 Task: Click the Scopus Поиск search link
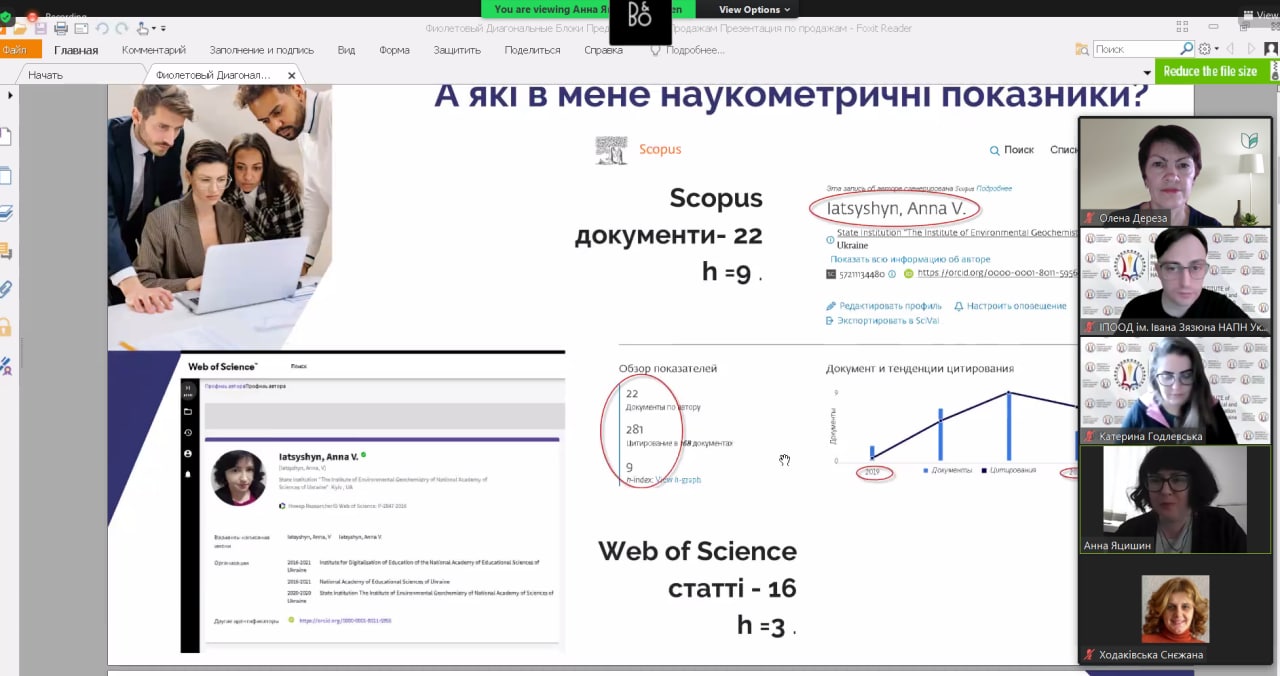tap(1011, 150)
